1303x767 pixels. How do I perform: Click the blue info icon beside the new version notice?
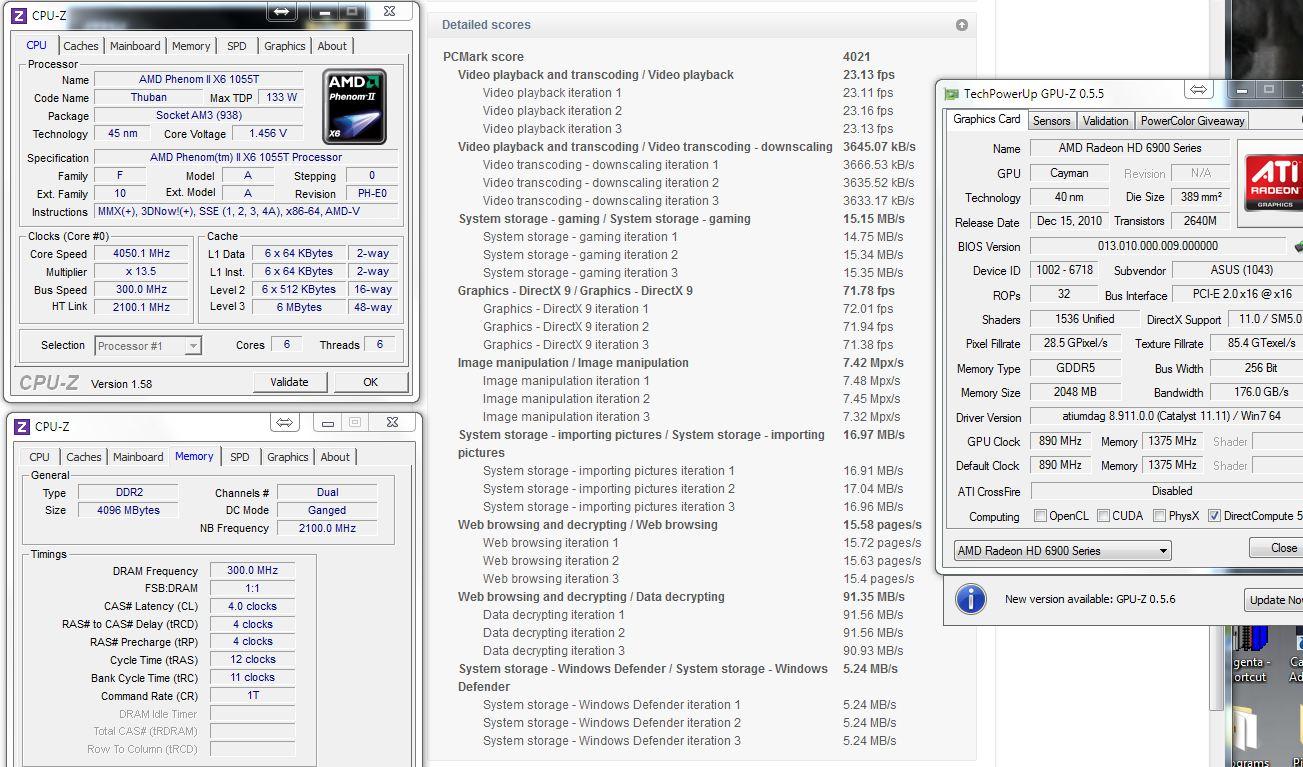tap(971, 599)
